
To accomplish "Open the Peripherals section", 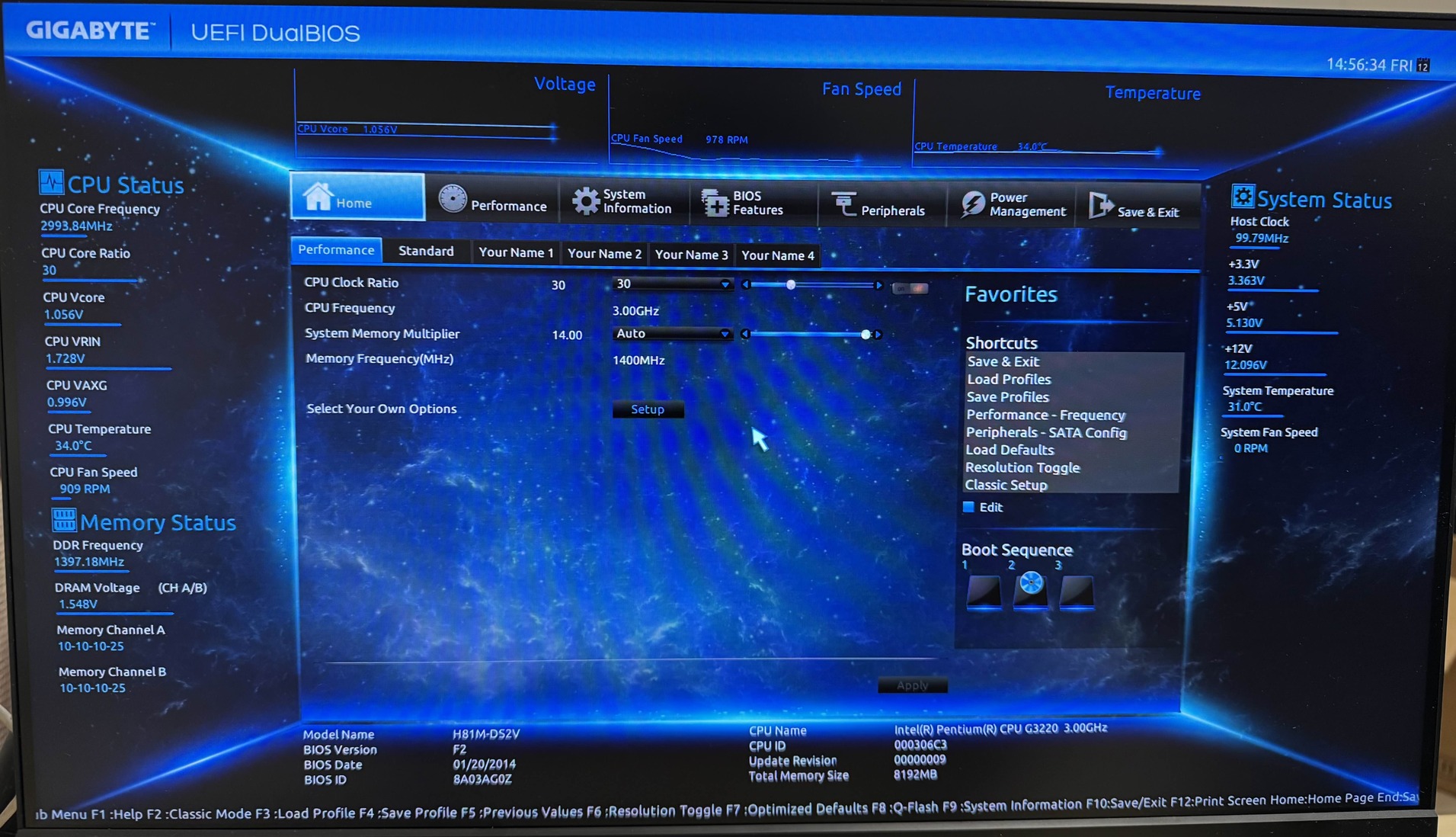I will (x=882, y=205).
